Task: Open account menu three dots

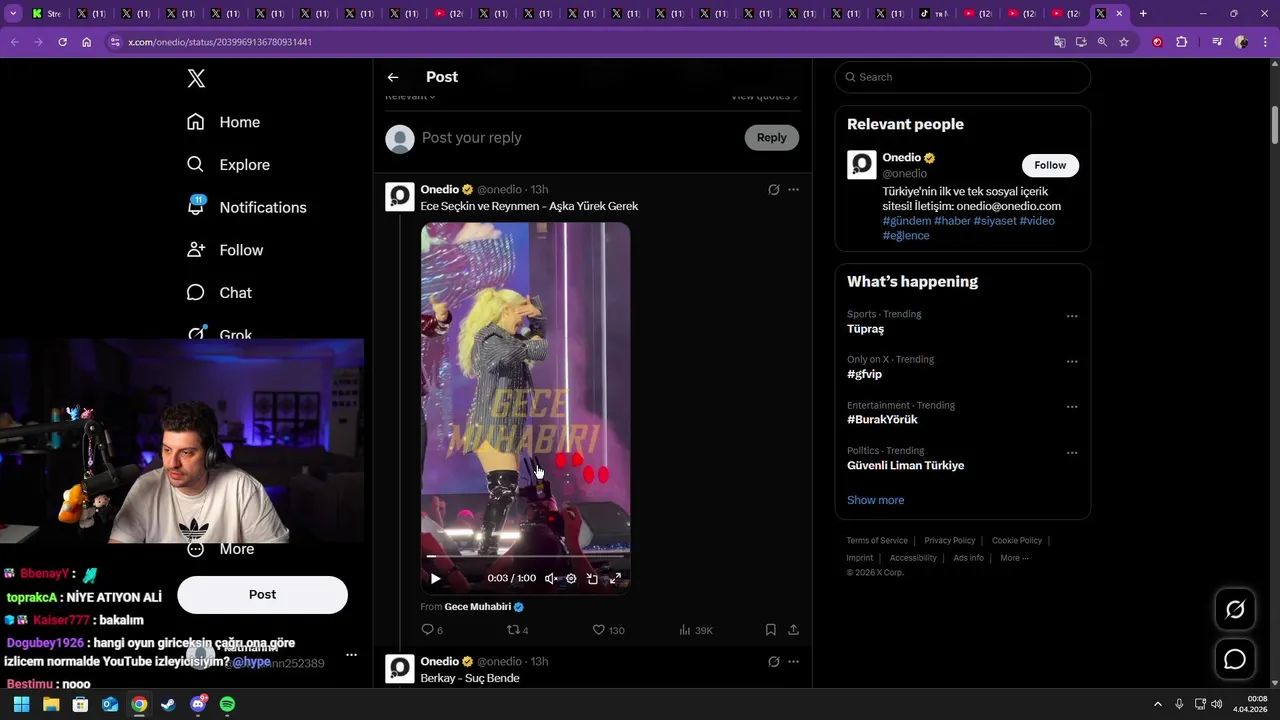Action: (351, 655)
